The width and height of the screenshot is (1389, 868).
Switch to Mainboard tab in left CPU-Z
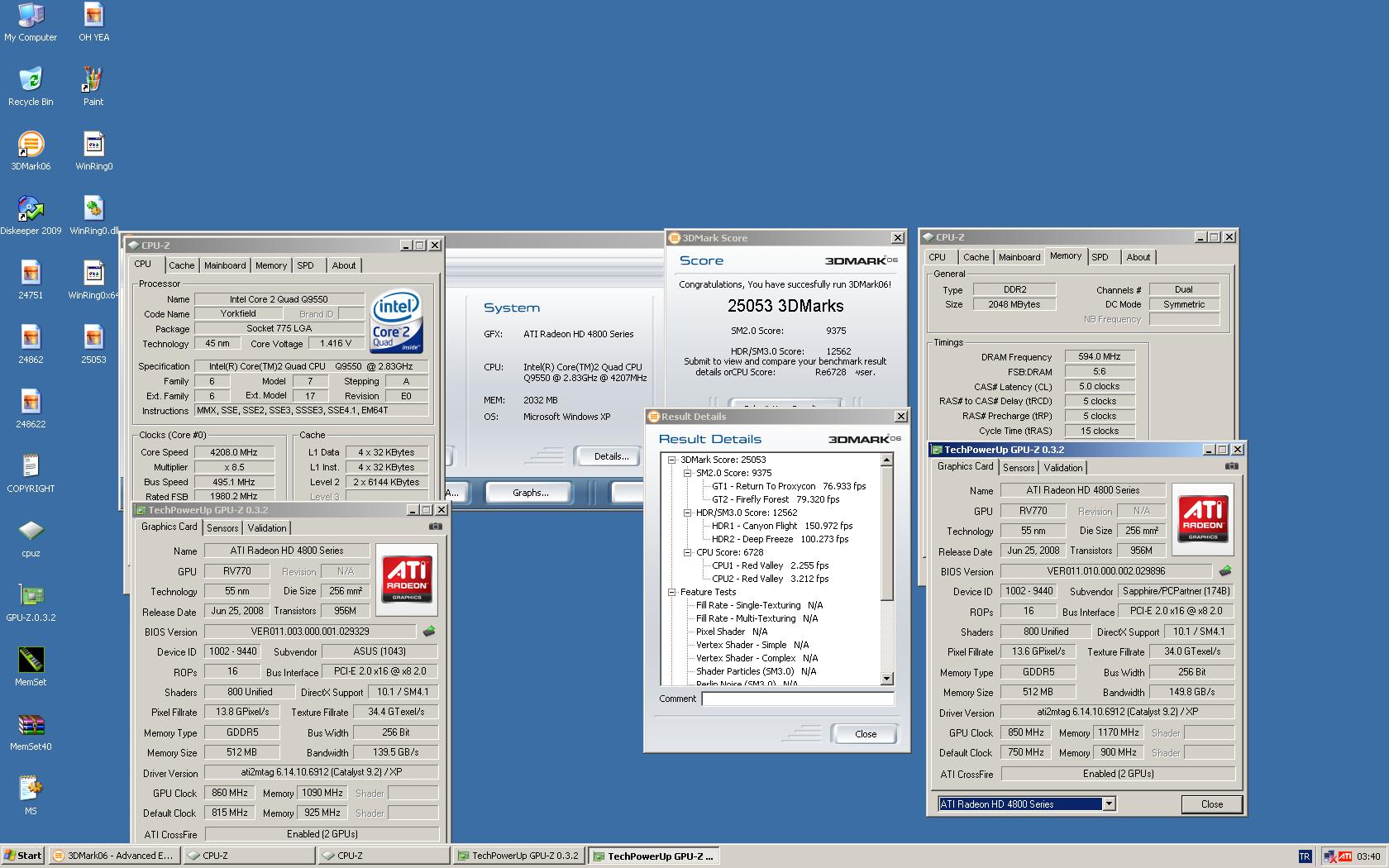(x=225, y=265)
